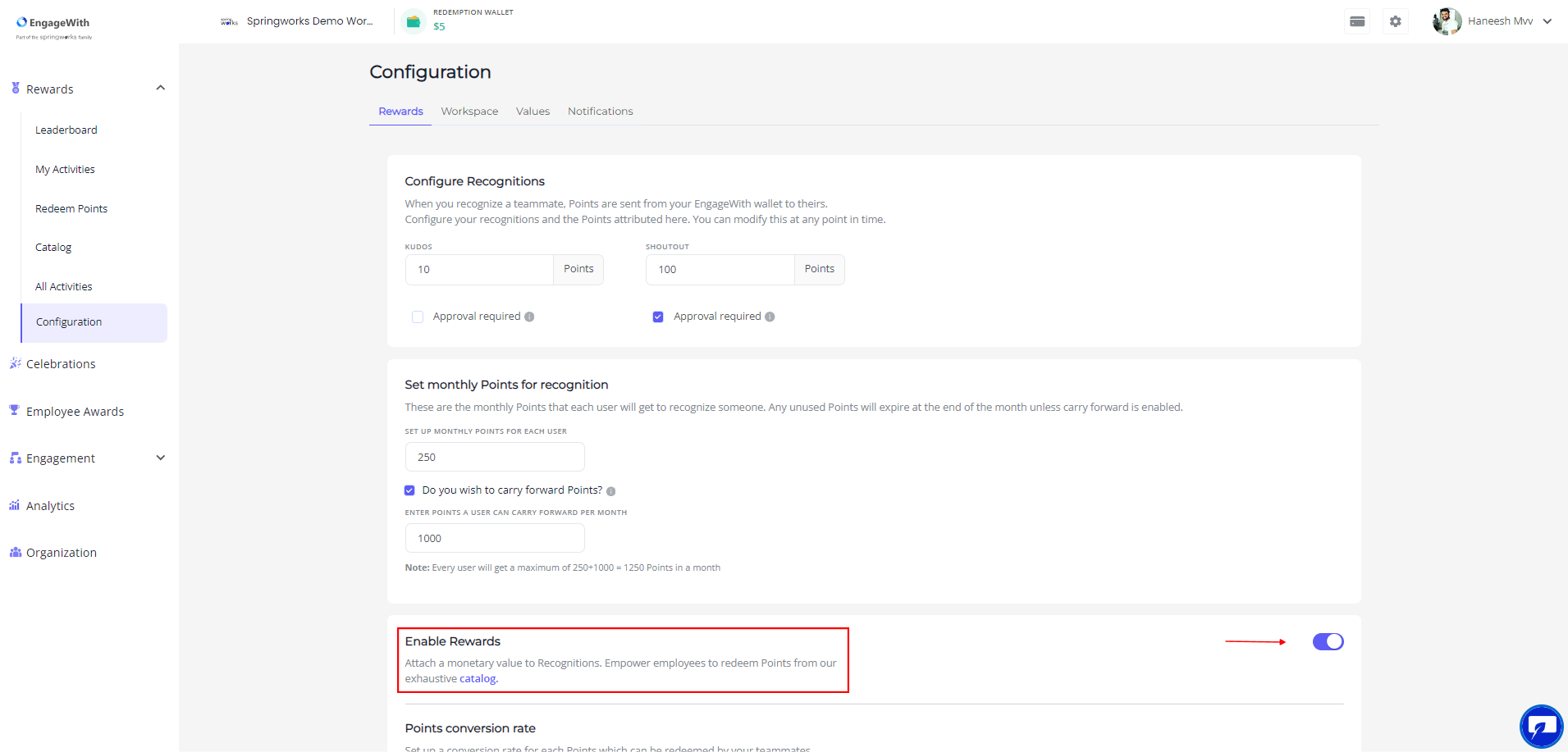Click the Analytics chart icon
1568x752 pixels.
pos(15,505)
